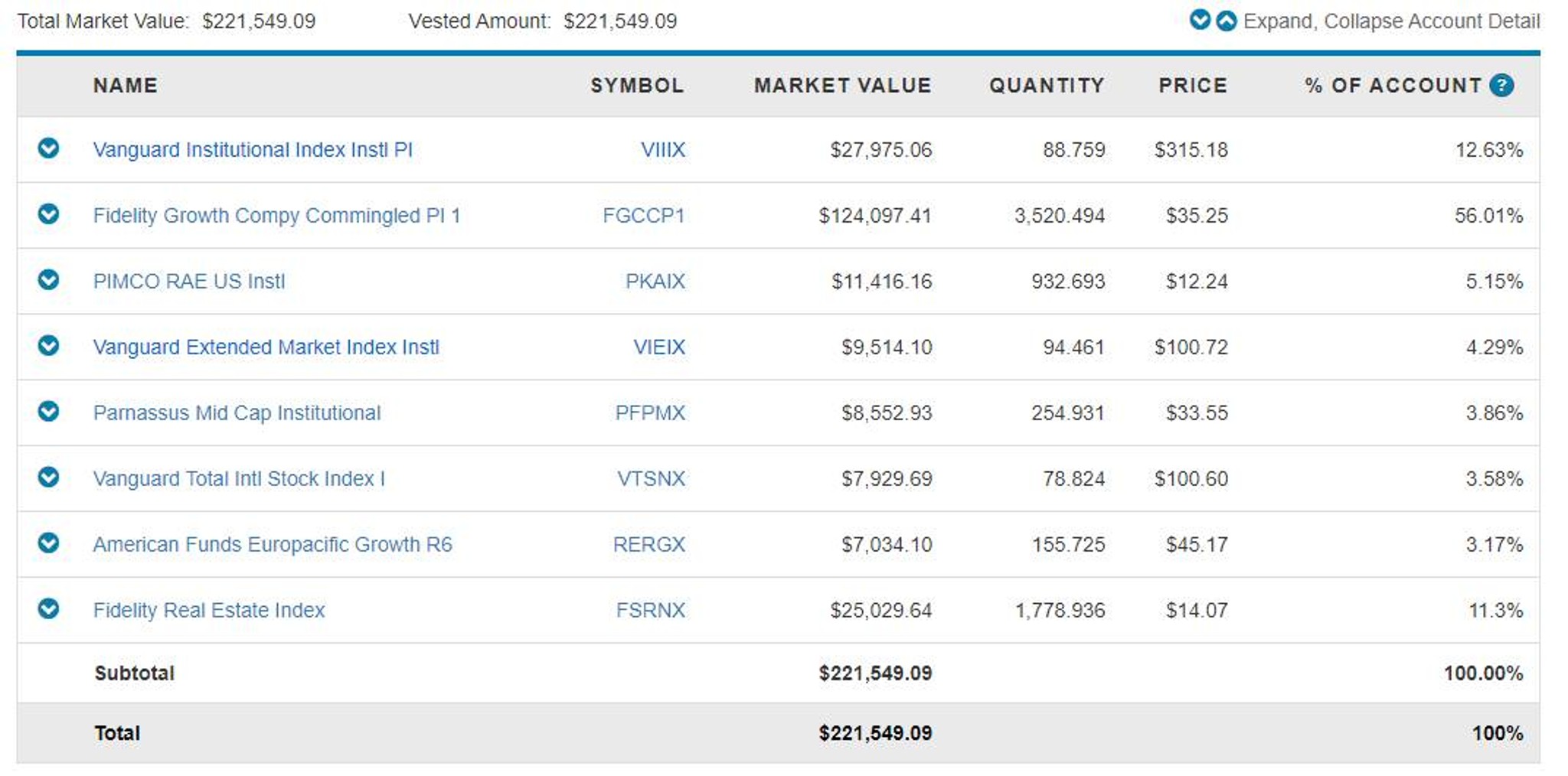Click the Name column header
The width and height of the screenshot is (1568, 776).
pos(126,85)
